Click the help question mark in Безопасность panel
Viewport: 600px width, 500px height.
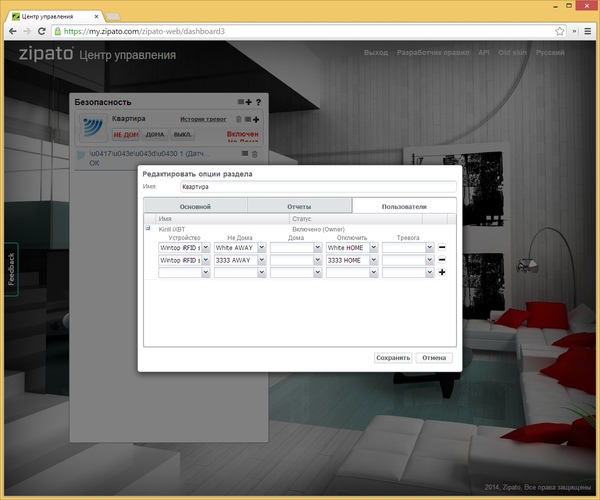point(258,102)
